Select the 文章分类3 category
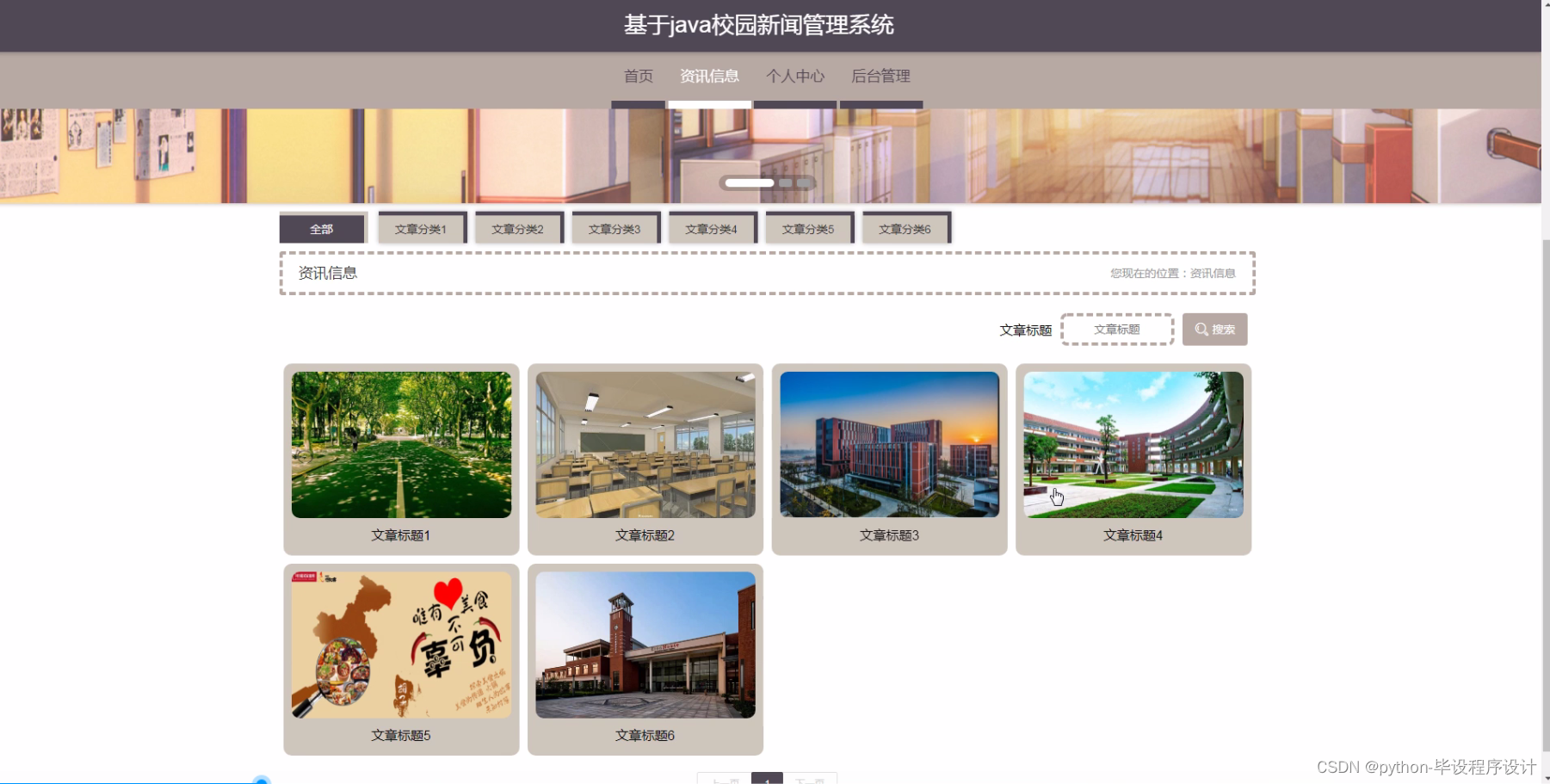The height and width of the screenshot is (784, 1550). (x=615, y=228)
